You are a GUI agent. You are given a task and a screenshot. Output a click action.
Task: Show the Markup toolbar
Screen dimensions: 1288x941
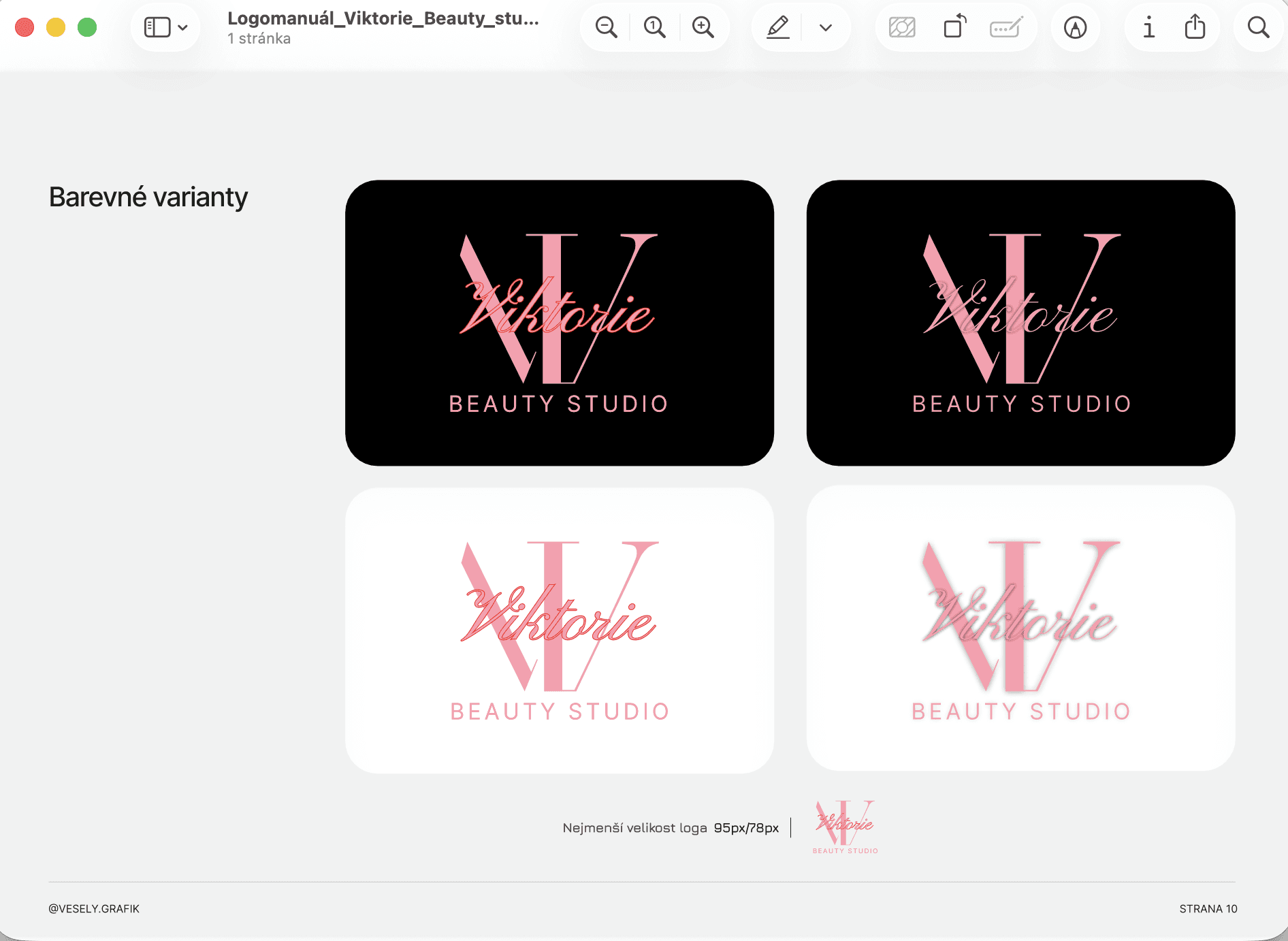pyautogui.click(x=1076, y=28)
